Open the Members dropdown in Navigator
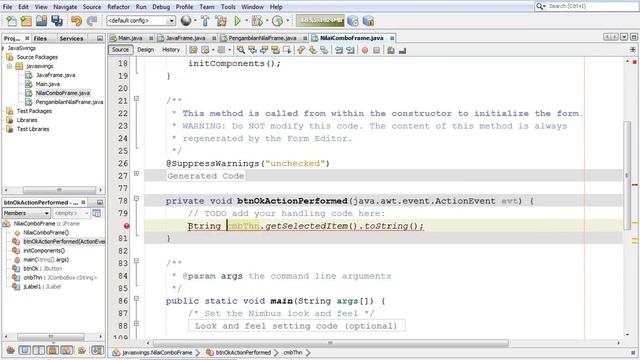The height and width of the screenshot is (360, 640). click(x=27, y=213)
